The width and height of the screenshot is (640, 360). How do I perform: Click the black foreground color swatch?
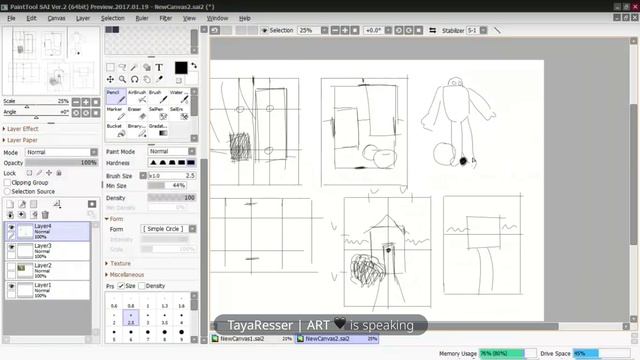(x=181, y=68)
